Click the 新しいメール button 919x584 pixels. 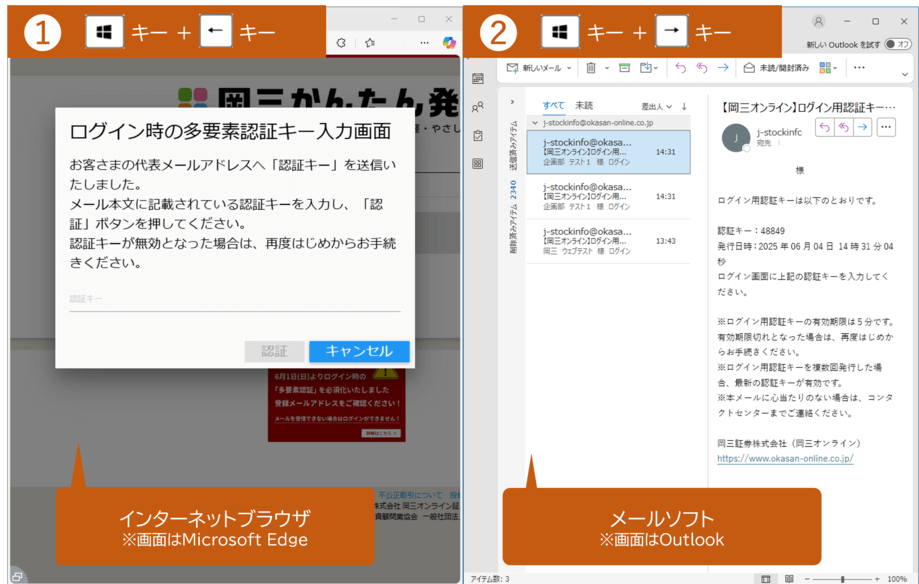(x=534, y=68)
